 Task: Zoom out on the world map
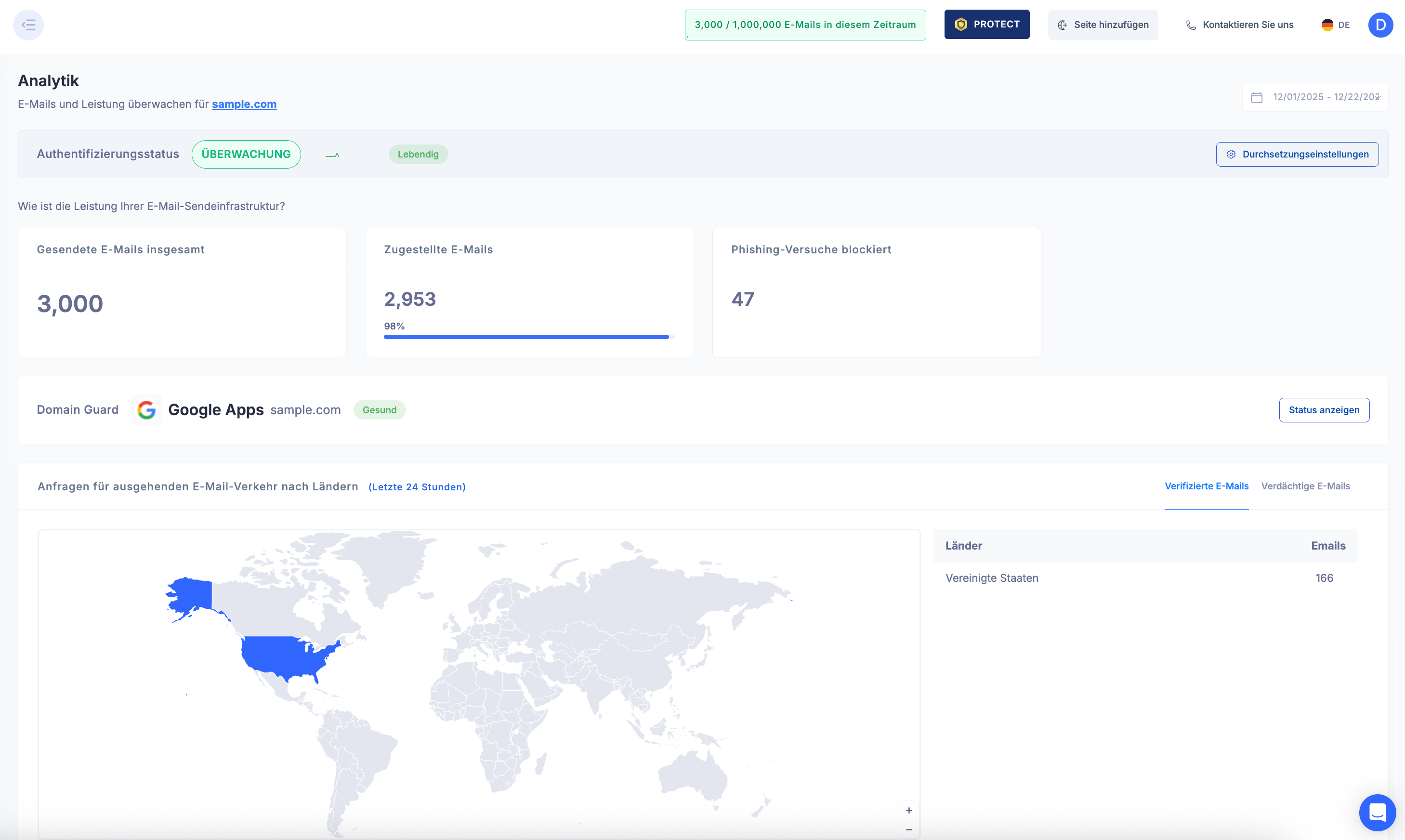tap(908, 830)
